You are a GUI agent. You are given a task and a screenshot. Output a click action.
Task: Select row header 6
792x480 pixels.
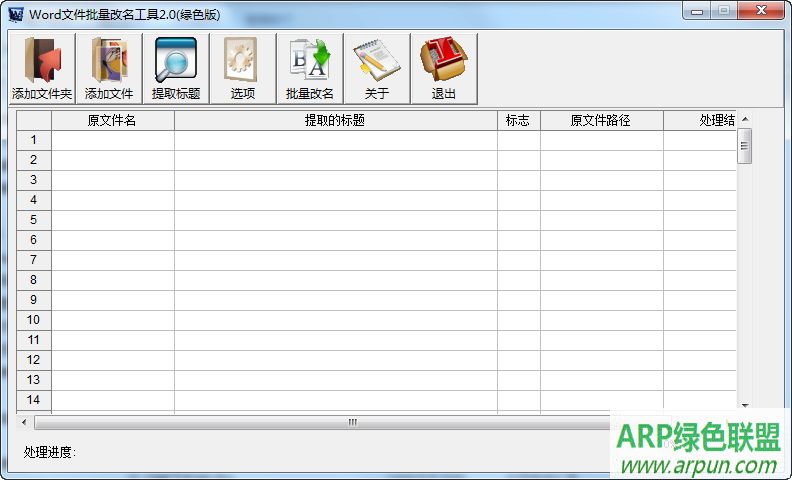tap(34, 240)
